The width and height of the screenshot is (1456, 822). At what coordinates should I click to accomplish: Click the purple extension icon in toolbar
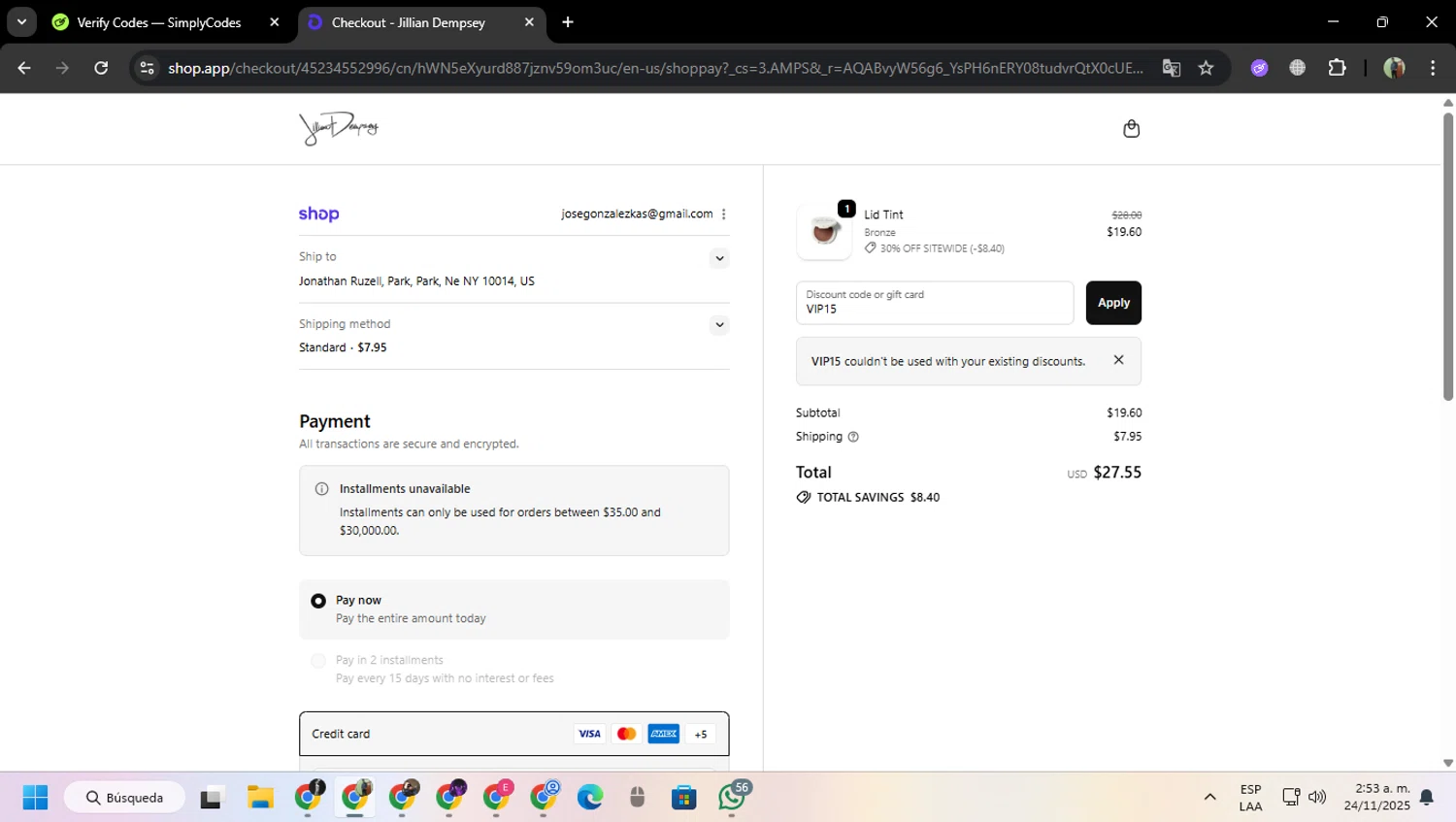pyautogui.click(x=1259, y=68)
